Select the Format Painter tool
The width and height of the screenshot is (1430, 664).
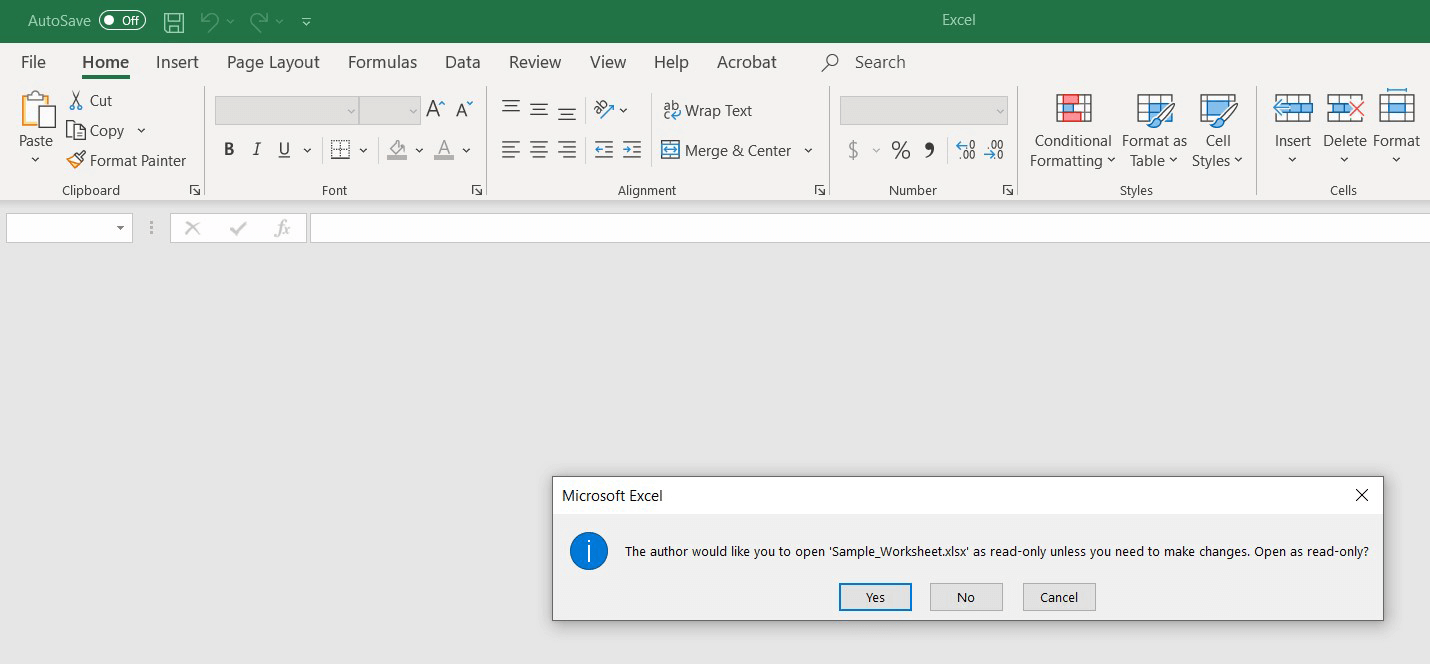pyautogui.click(x=127, y=160)
